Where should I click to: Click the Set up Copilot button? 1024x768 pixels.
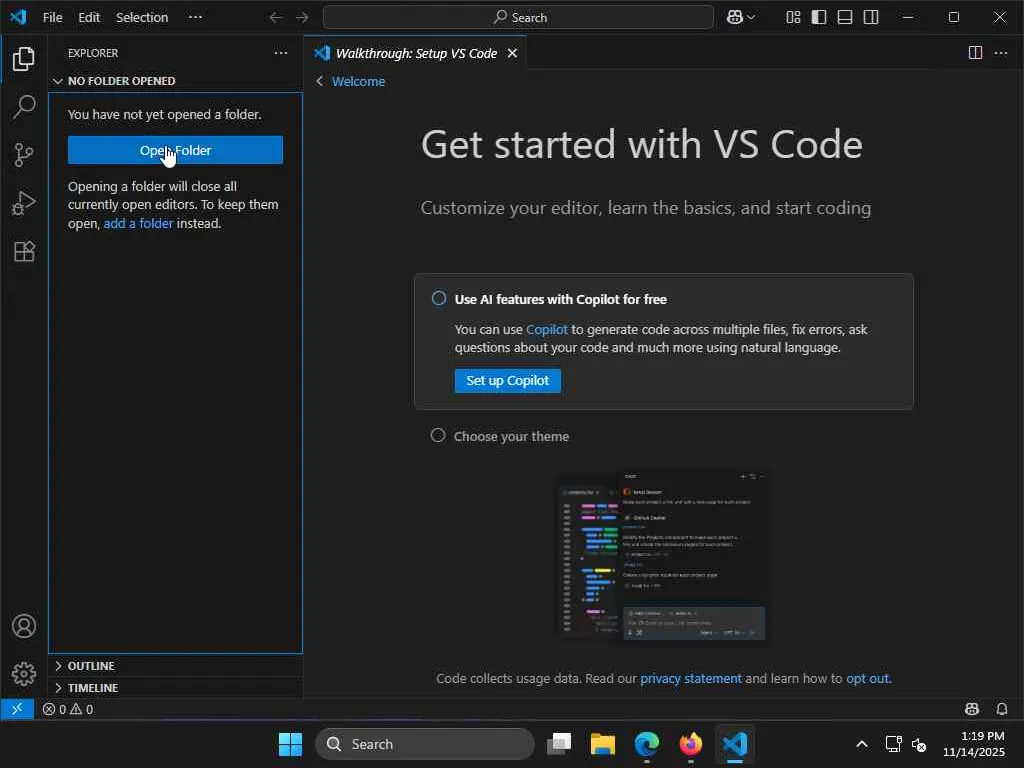coord(507,381)
